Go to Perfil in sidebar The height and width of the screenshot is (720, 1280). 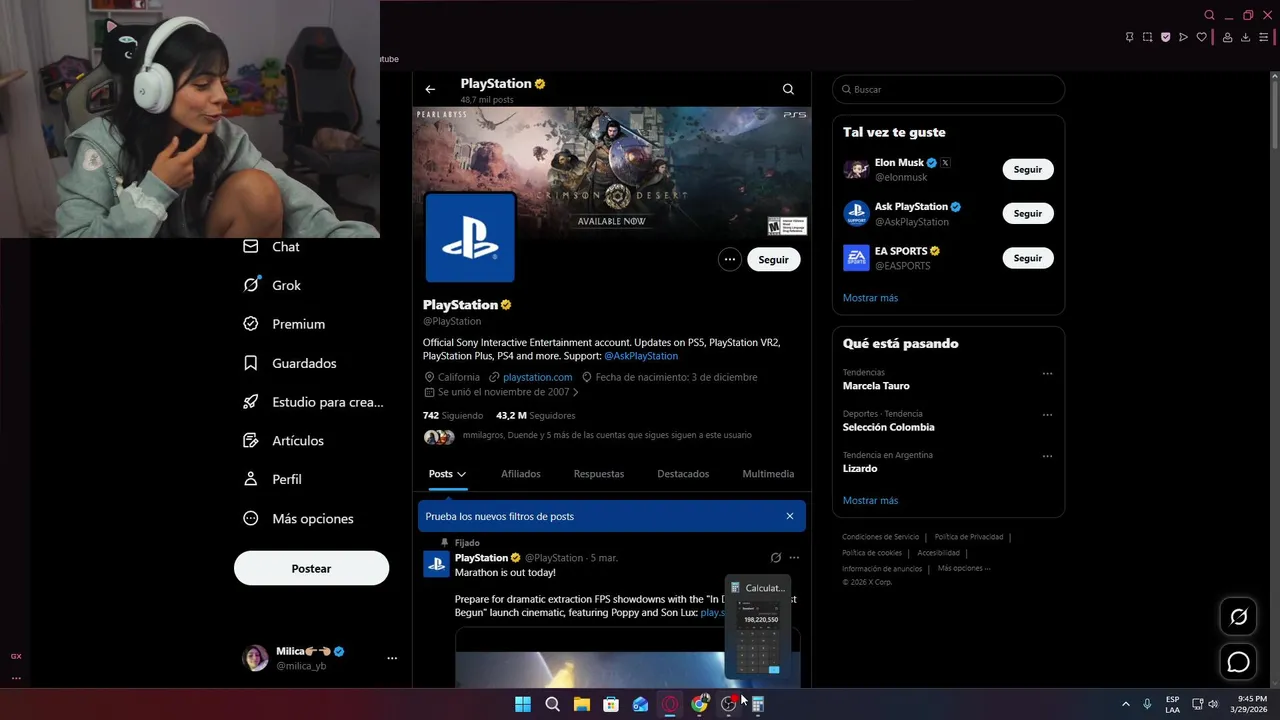(273, 479)
